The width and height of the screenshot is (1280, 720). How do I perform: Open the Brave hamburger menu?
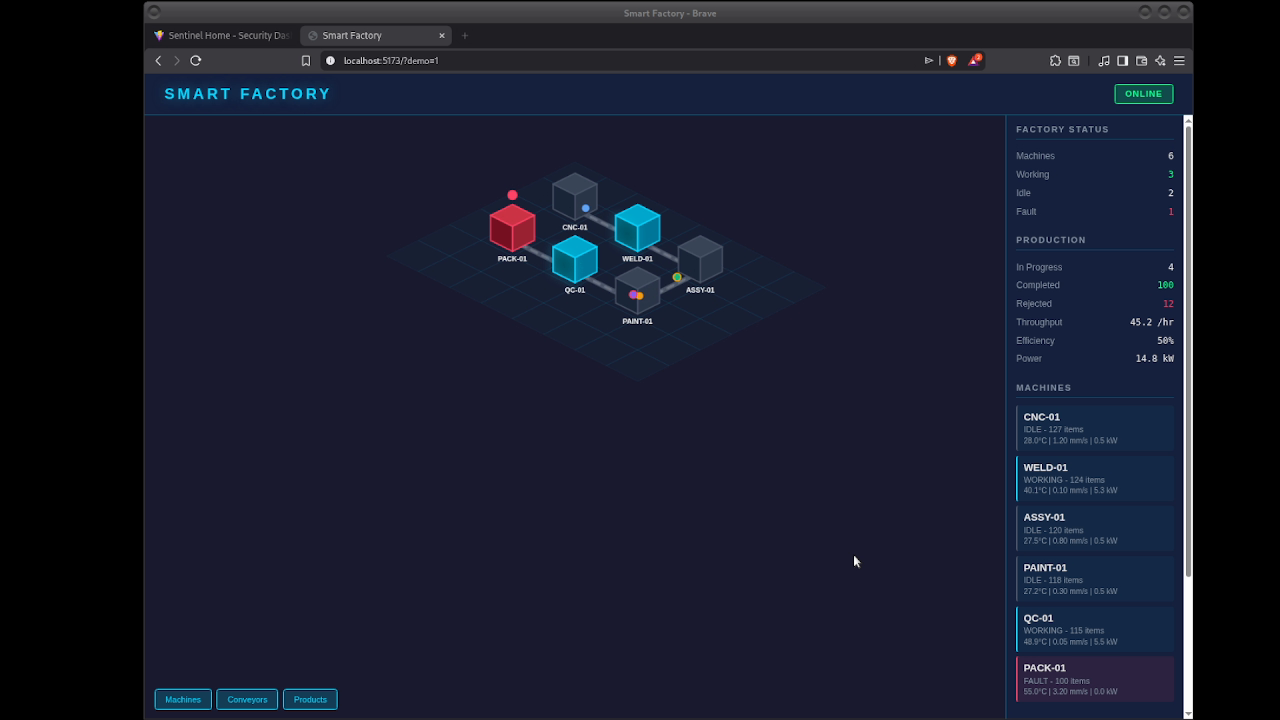(x=1179, y=61)
